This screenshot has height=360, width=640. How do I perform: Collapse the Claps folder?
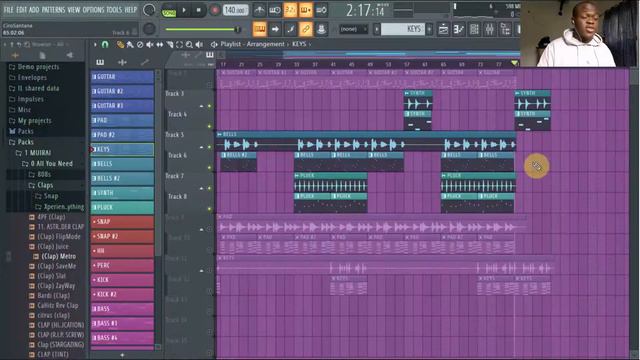point(41,185)
